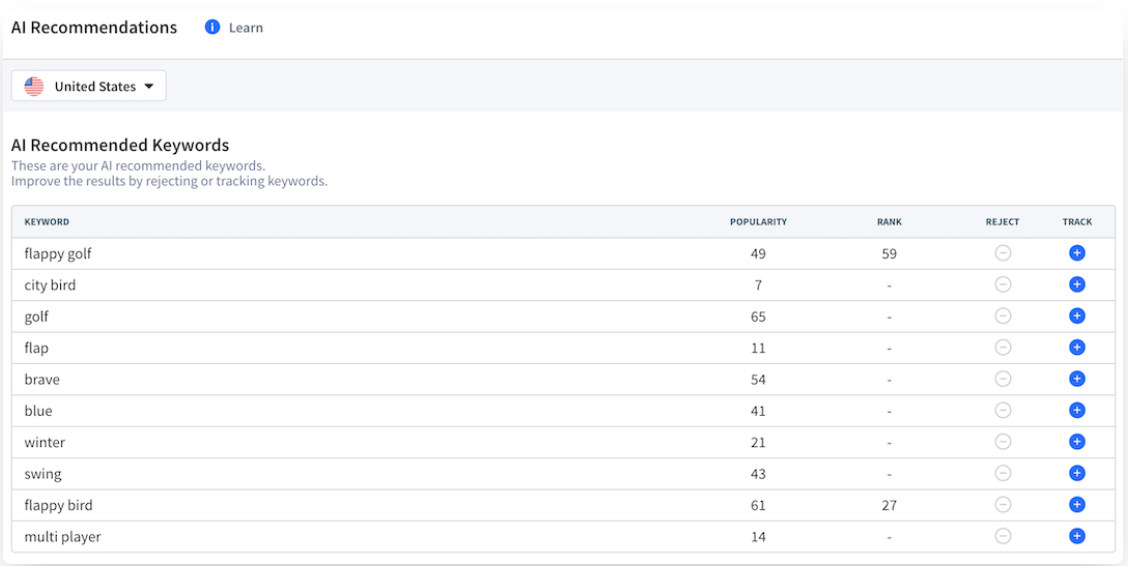Screen dimensions: 1128x566
Task: Click the plus icon for 'golf'
Action: click(1077, 316)
